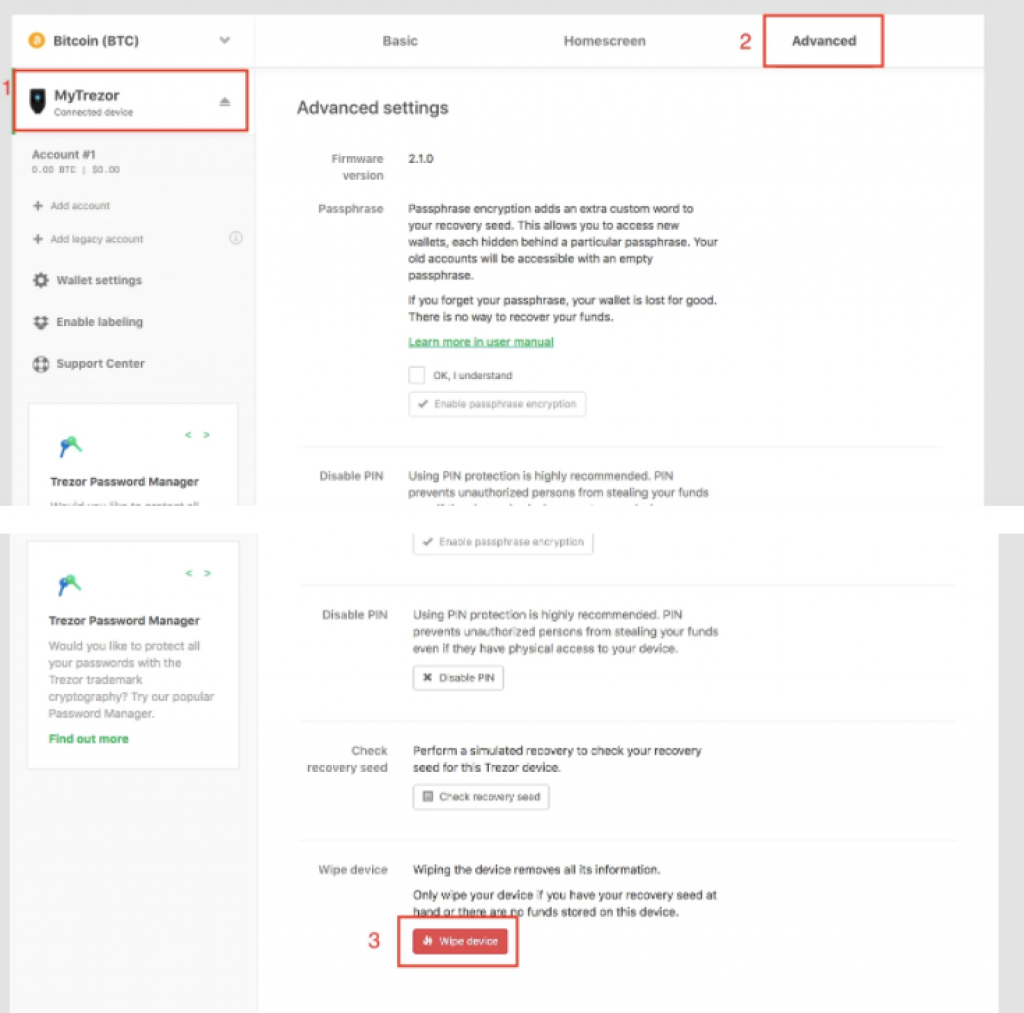This screenshot has width=1024, height=1013.
Task: Click the red Wipe device button
Action: click(460, 941)
